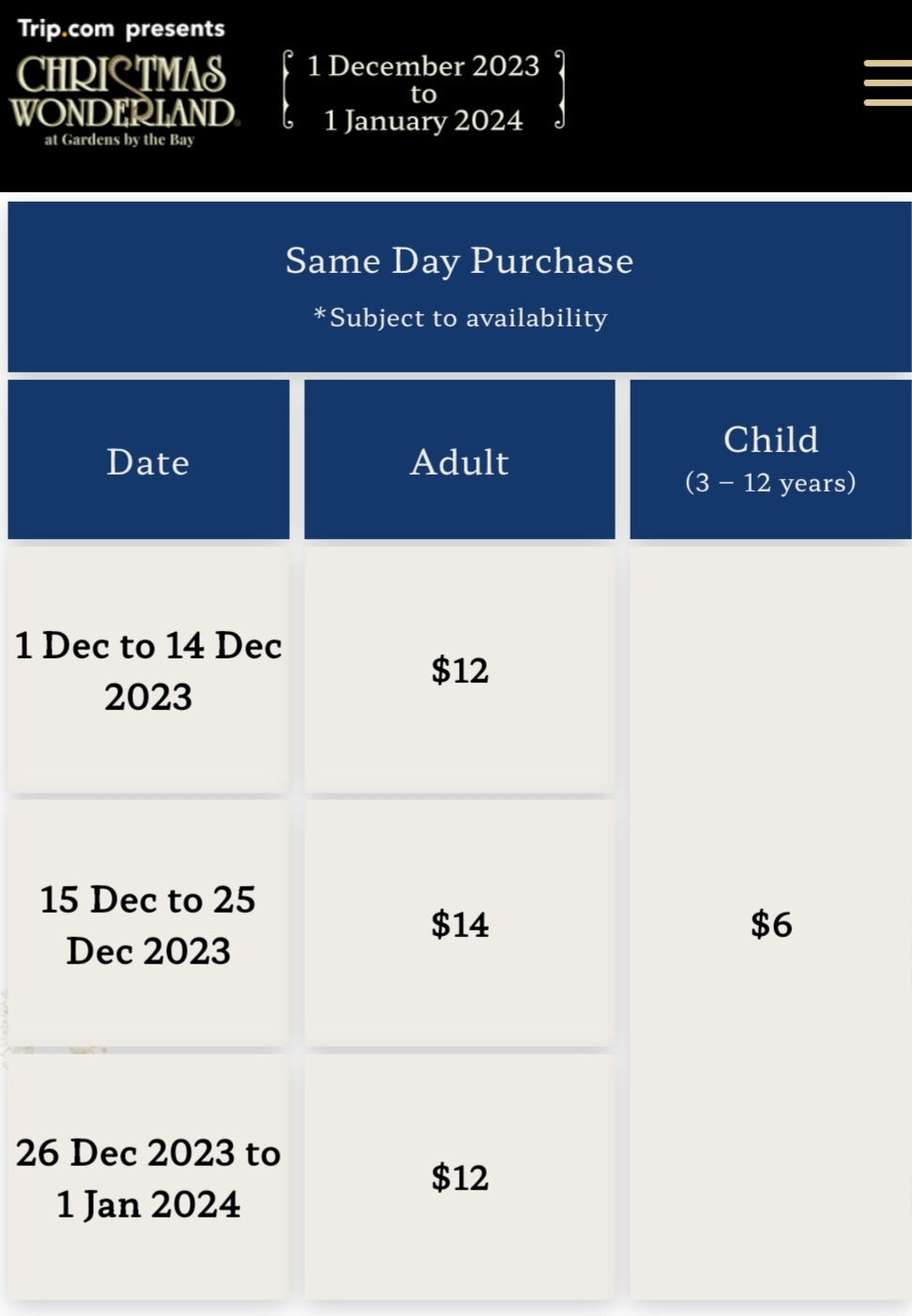Screen dimensions: 912x1316
Task: Click the '*Subject to availability' note
Action: [460, 318]
